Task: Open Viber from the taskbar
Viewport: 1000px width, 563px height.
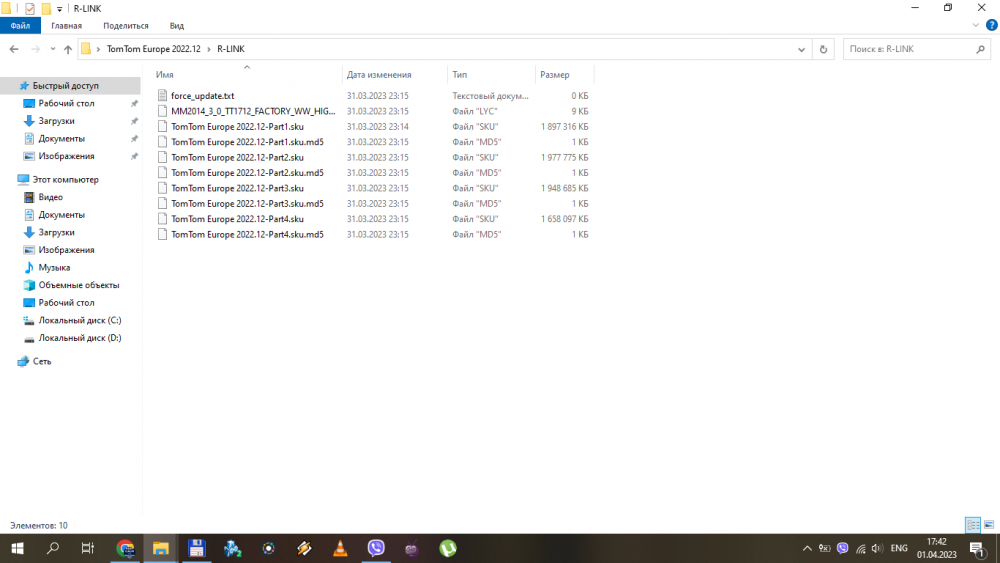Action: coord(376,548)
